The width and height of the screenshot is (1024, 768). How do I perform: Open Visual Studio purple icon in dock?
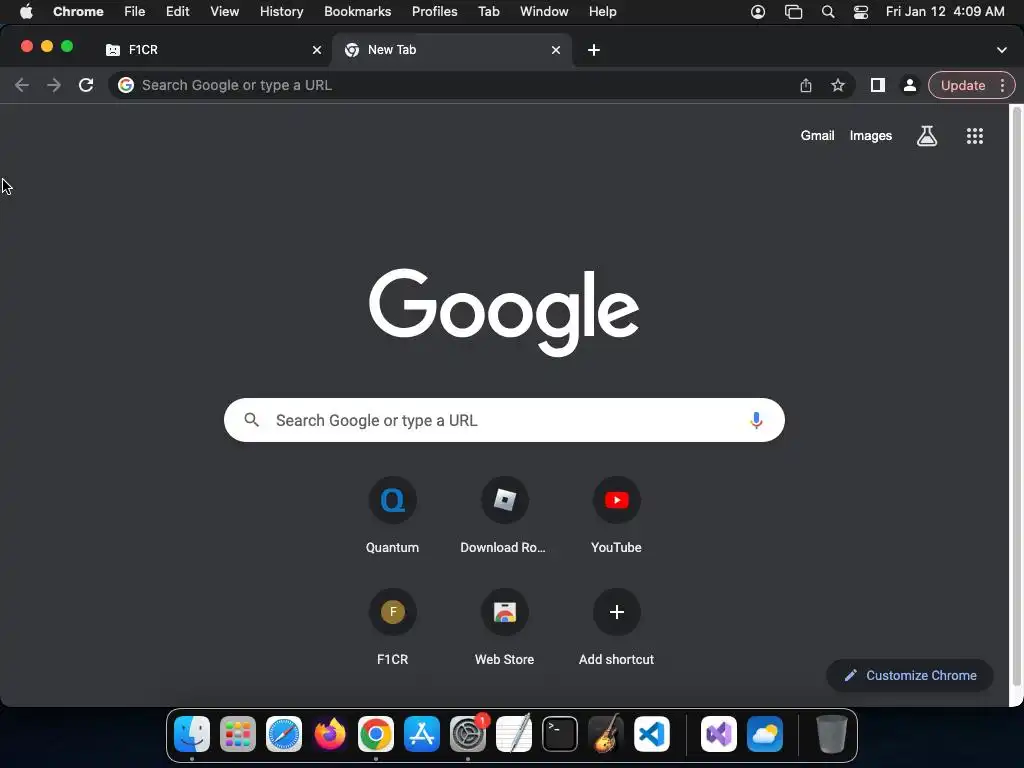pos(719,734)
